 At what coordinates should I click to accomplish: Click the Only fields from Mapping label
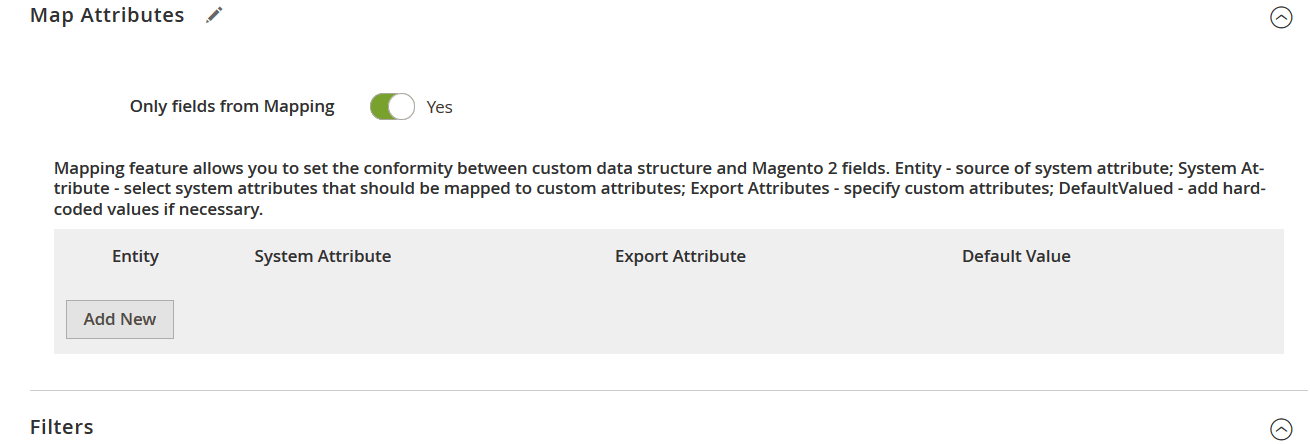pos(232,106)
